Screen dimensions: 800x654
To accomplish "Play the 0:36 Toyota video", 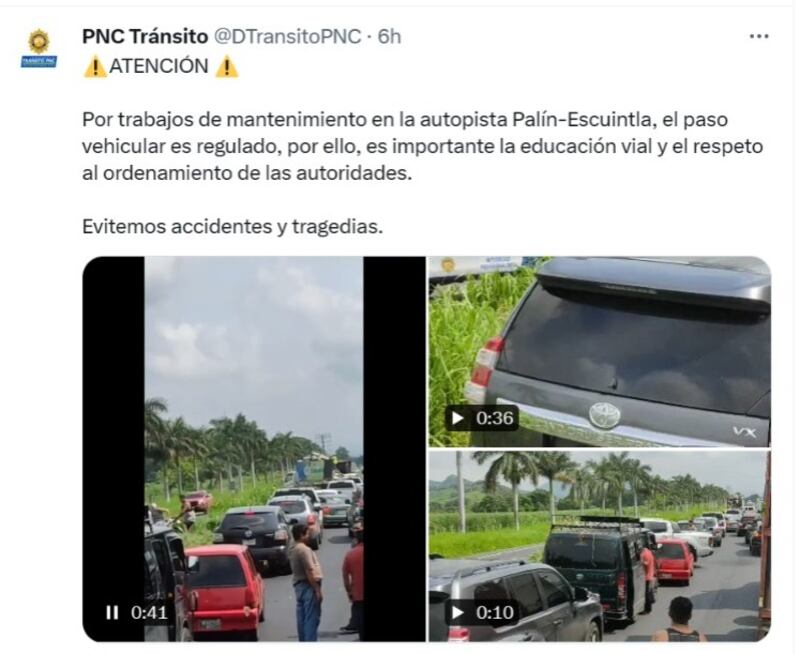I will (x=458, y=418).
